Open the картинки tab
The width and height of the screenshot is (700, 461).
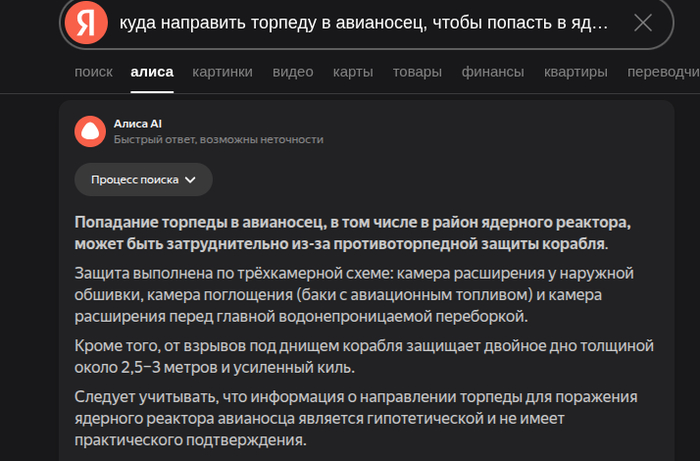coord(222,72)
